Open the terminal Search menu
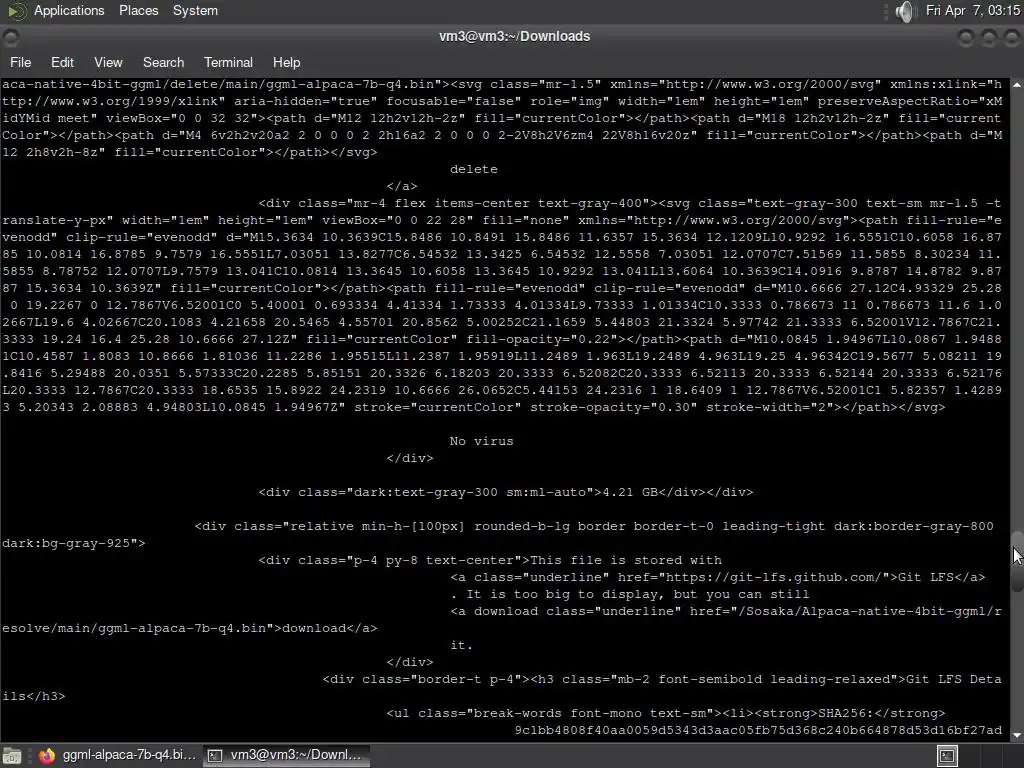1024x768 pixels. (x=163, y=62)
